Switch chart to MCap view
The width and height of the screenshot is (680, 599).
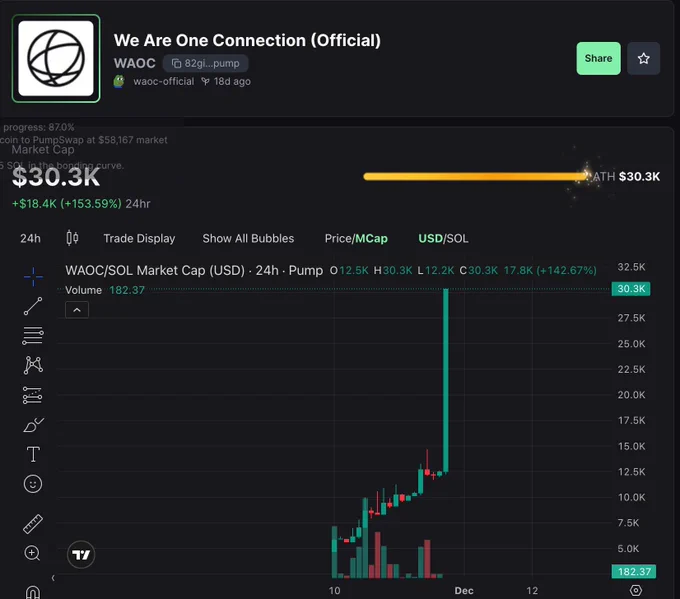pyautogui.click(x=371, y=239)
